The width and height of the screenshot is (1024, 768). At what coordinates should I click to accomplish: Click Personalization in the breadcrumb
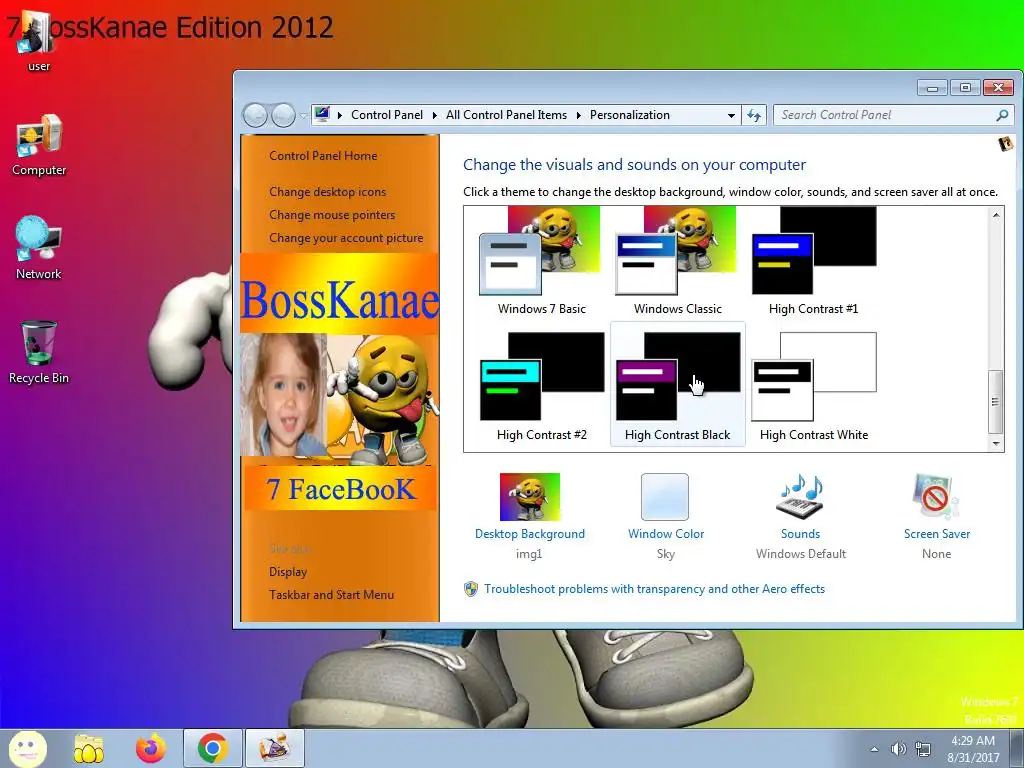[x=630, y=115]
